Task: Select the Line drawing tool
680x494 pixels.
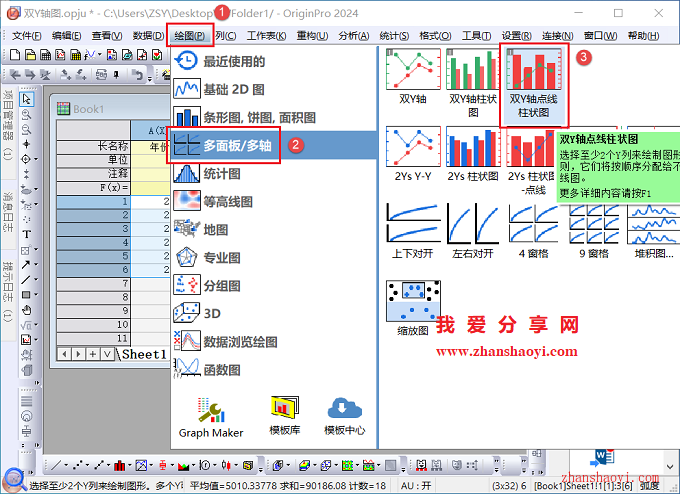Action: tap(26, 279)
